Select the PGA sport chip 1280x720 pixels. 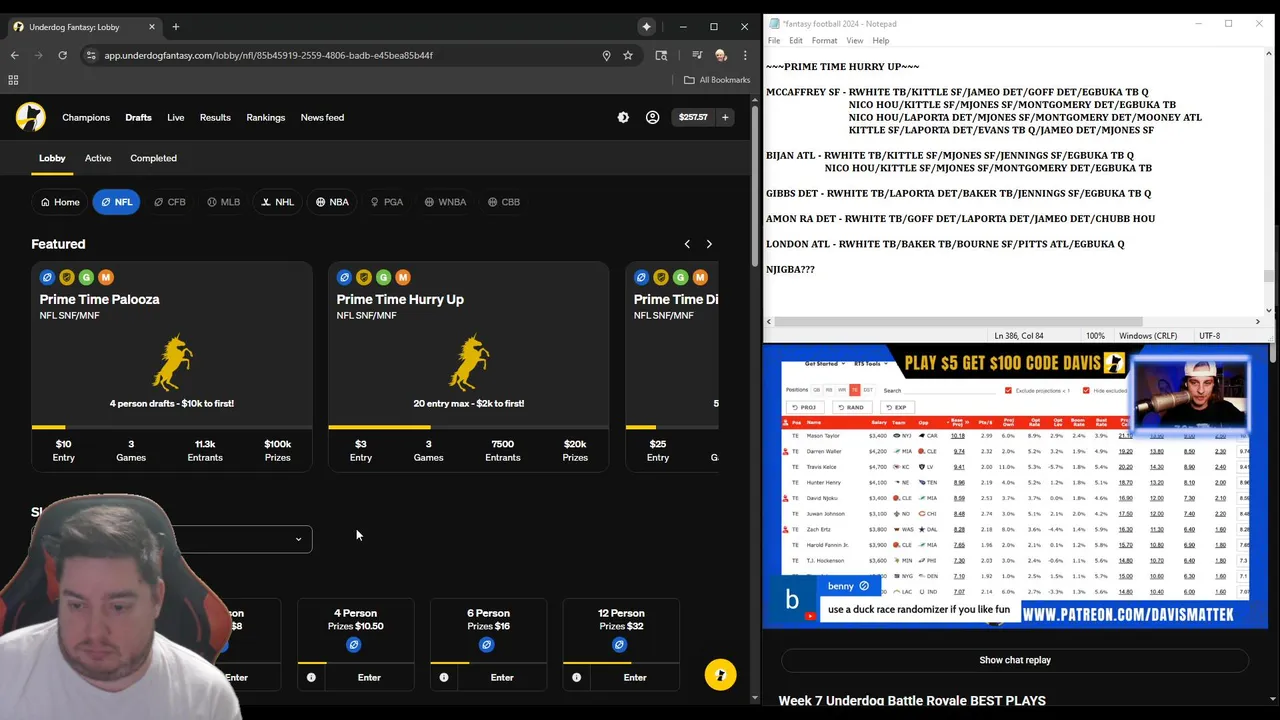click(x=386, y=202)
